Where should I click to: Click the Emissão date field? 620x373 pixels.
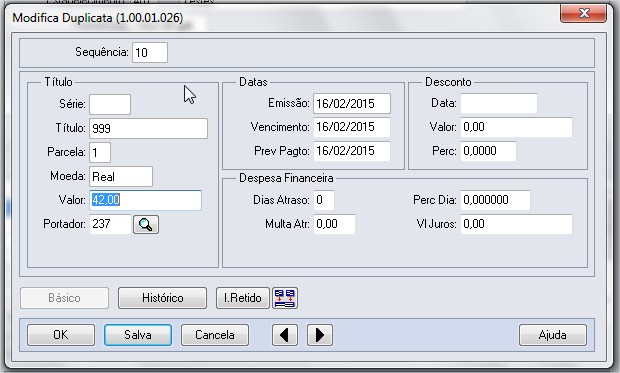point(352,104)
